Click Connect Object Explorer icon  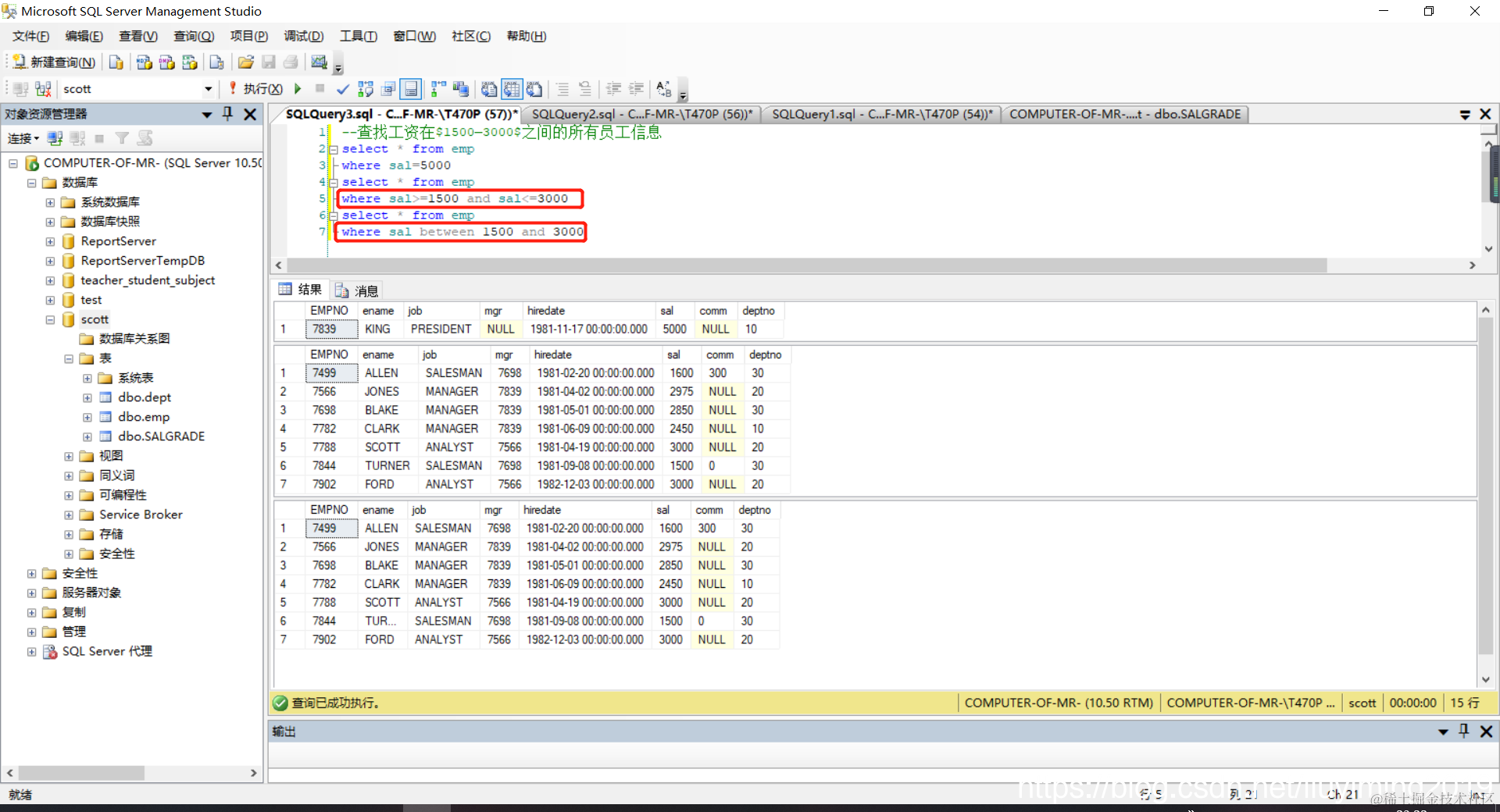coord(55,138)
